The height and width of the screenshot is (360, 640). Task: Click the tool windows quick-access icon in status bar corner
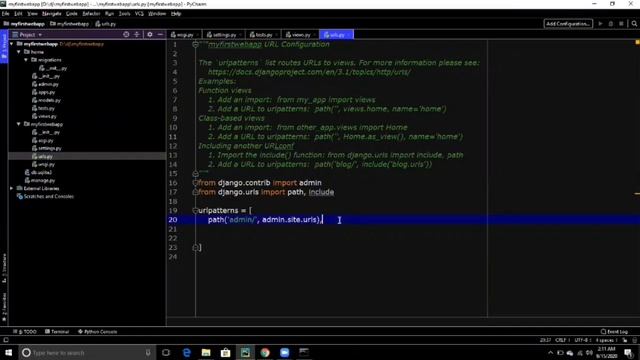(6, 340)
